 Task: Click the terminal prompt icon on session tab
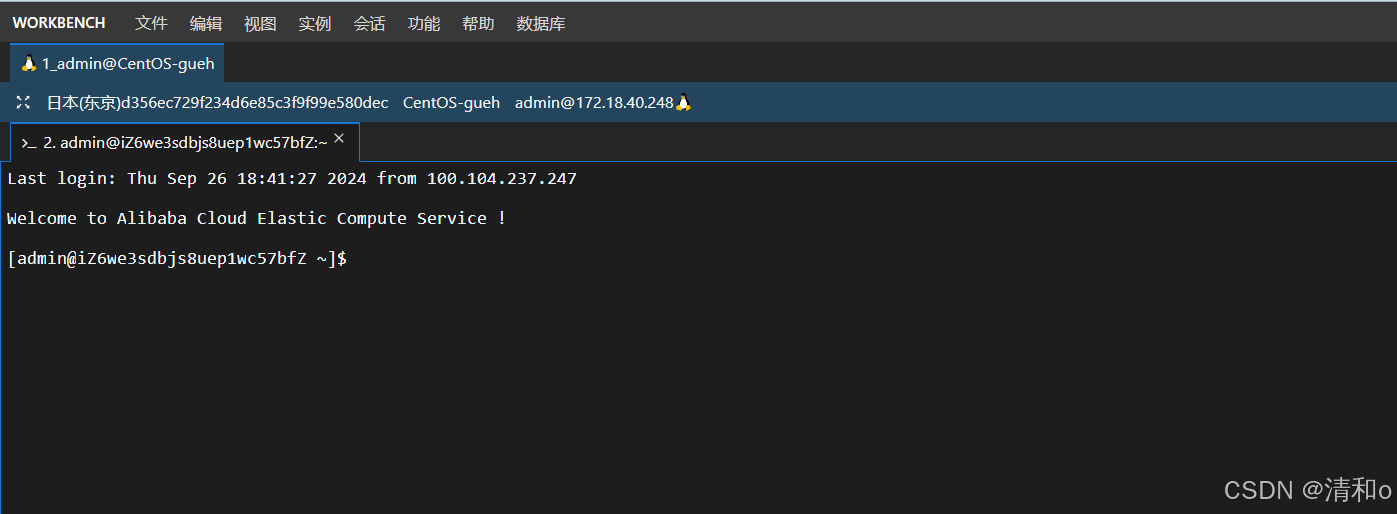[x=29, y=143]
